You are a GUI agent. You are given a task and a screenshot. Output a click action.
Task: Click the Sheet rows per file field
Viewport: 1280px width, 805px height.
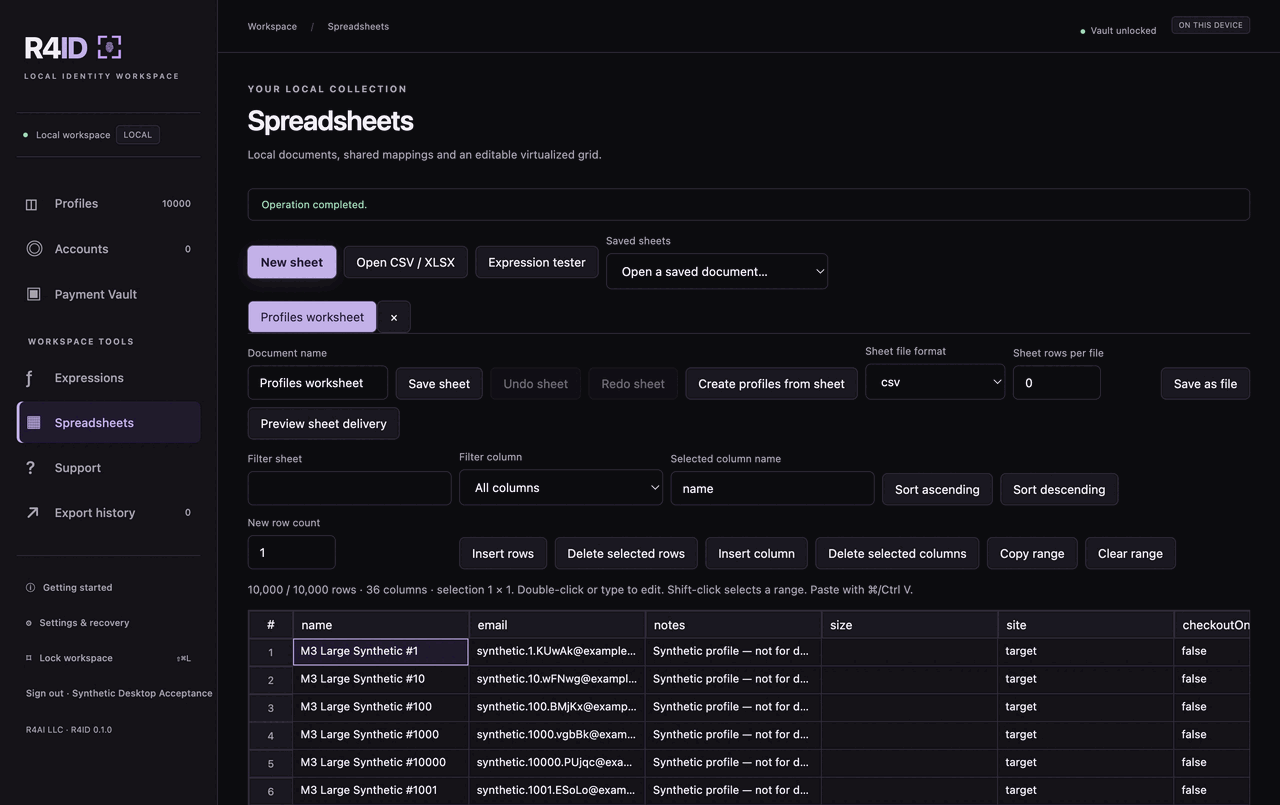pos(1057,383)
